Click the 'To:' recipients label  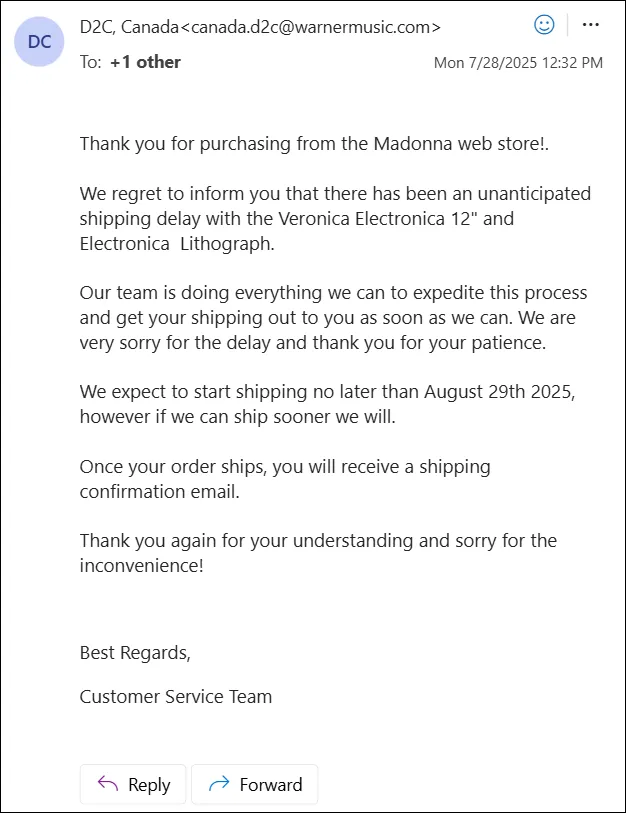[90, 62]
